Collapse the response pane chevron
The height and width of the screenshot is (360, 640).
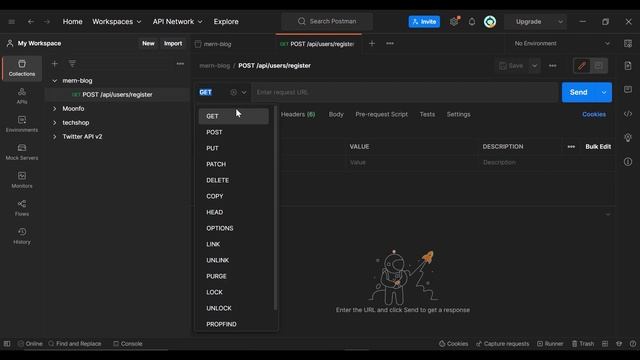point(608,214)
